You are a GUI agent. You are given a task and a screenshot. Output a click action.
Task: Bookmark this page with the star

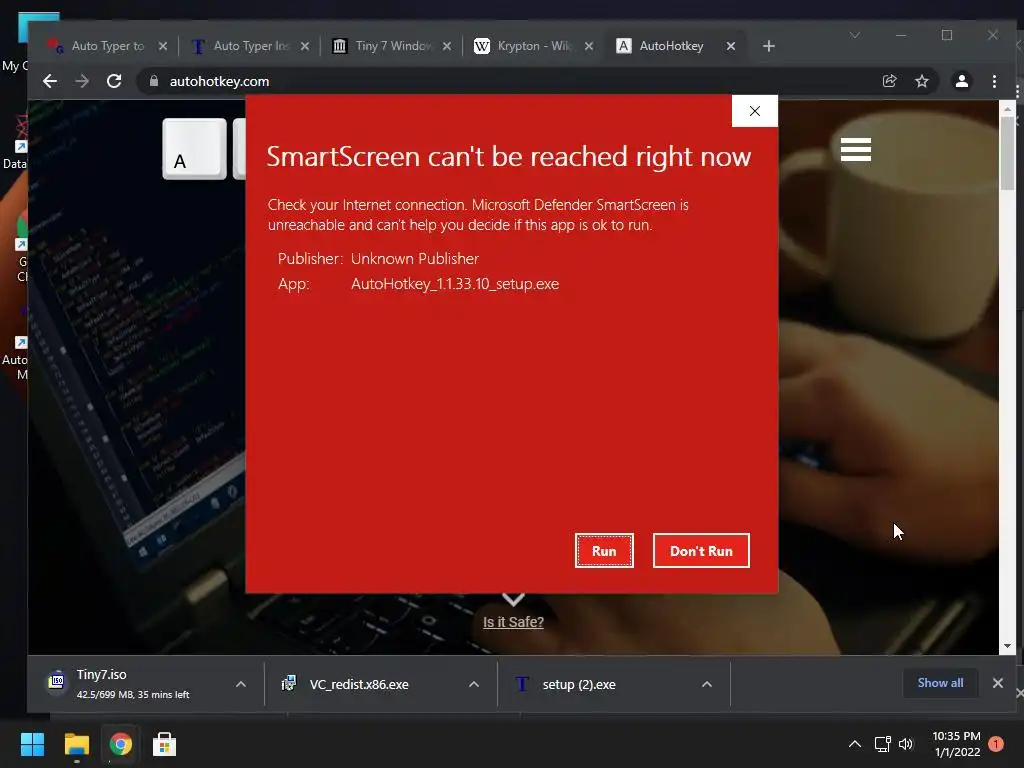click(x=921, y=81)
